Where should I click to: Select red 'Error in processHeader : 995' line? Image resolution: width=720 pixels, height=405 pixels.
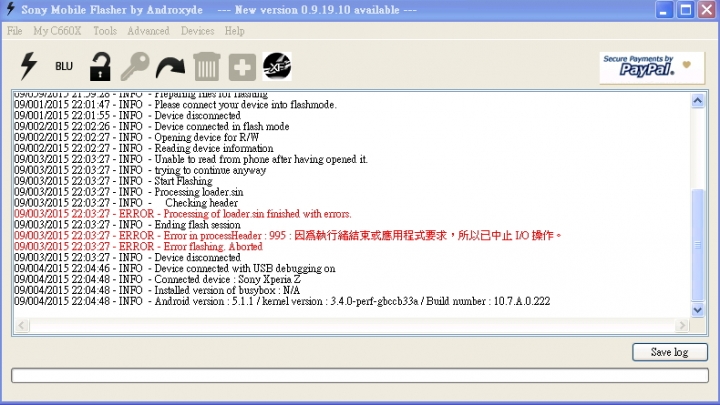(288, 236)
